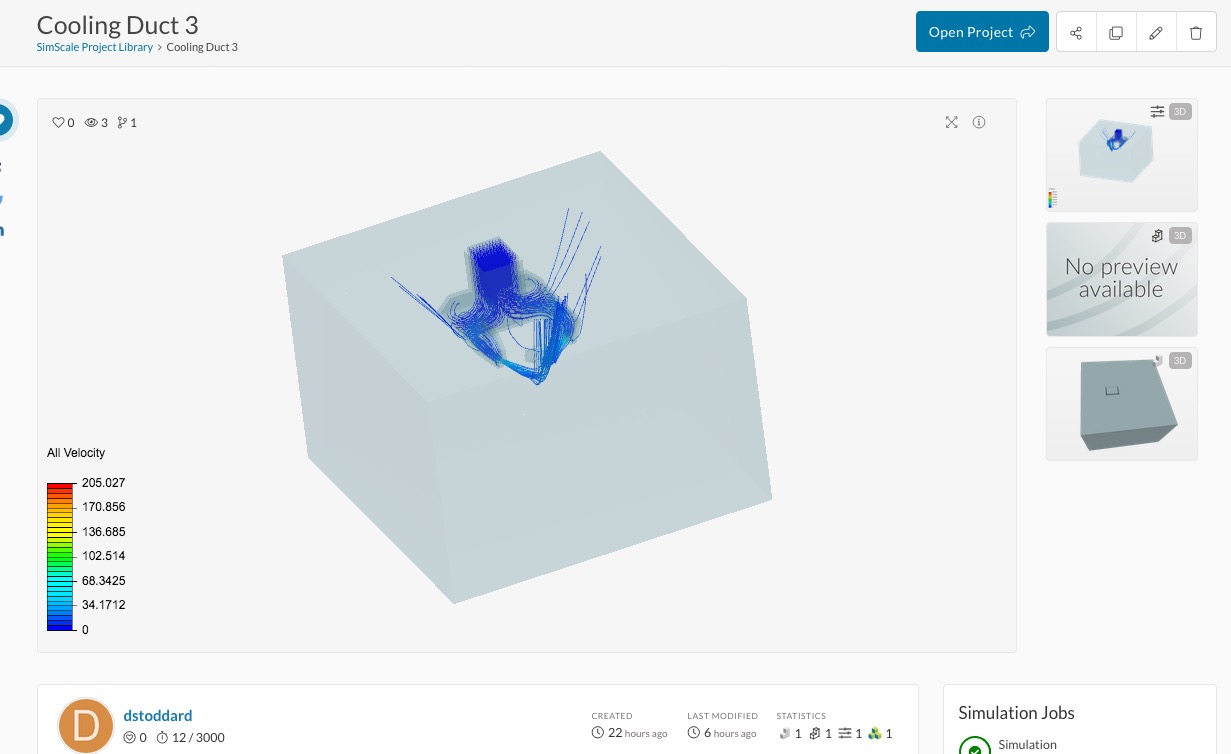Like the project with the heart icon
The height and width of the screenshot is (754, 1231).
(57, 122)
